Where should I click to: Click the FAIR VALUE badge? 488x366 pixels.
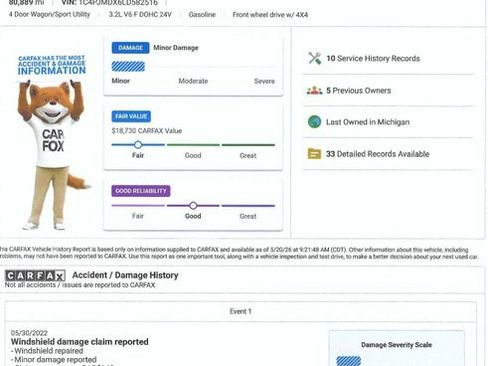click(x=131, y=116)
